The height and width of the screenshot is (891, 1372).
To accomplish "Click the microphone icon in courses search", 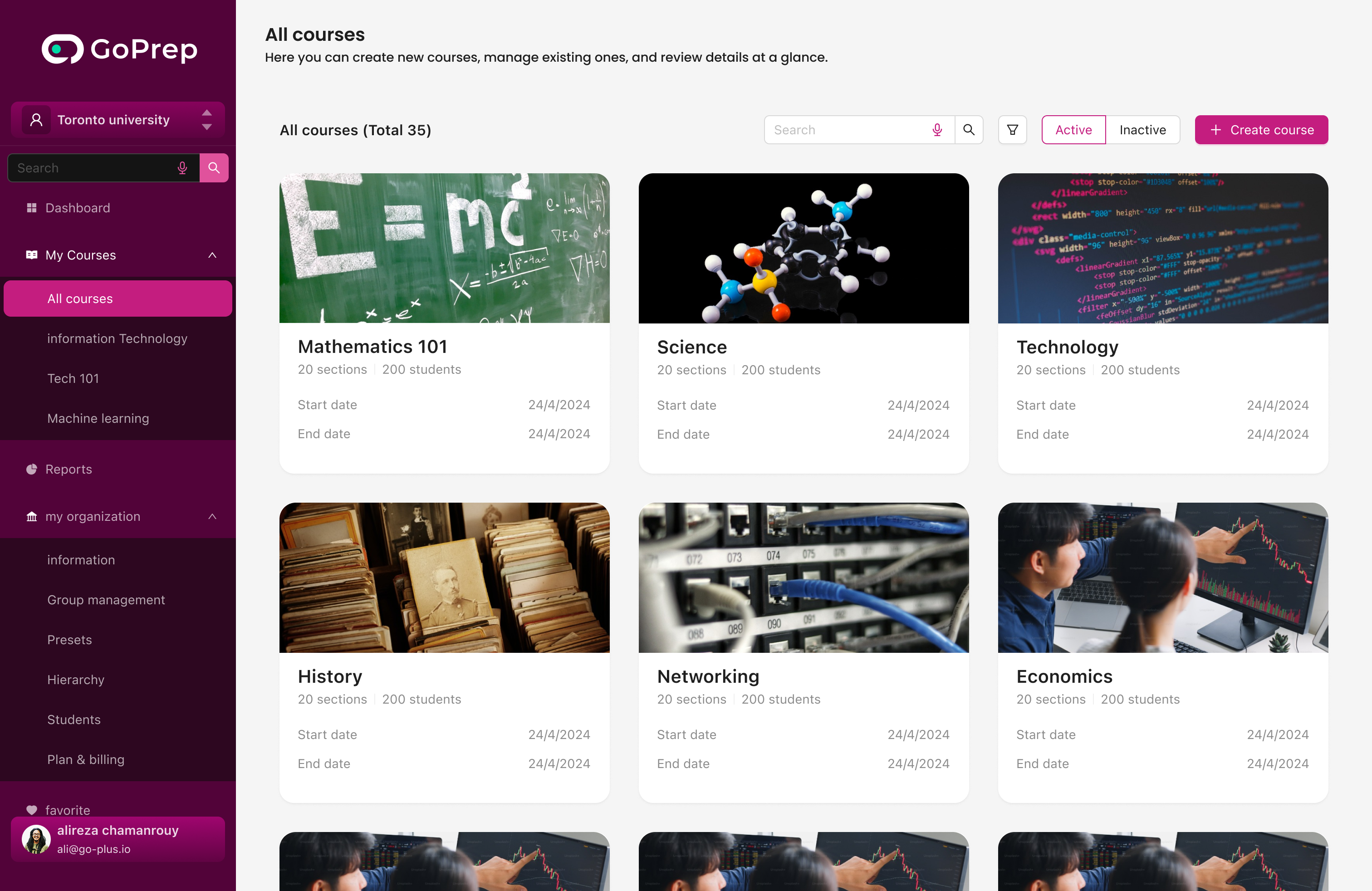I will [937, 130].
